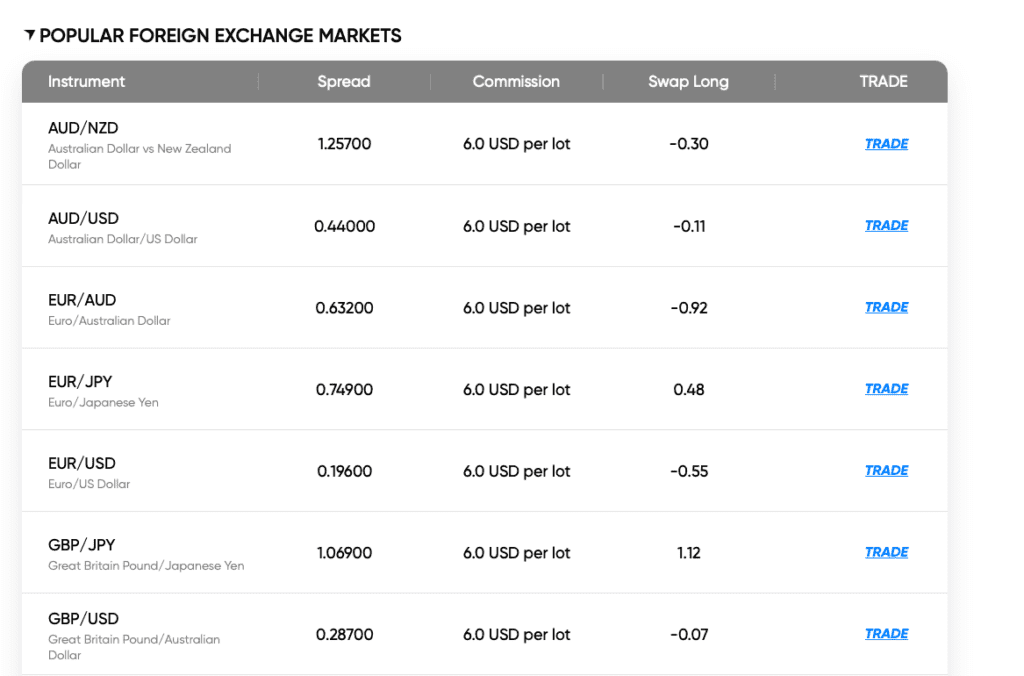The width and height of the screenshot is (1024, 676).
Task: Click the Commission column header
Action: coord(516,82)
